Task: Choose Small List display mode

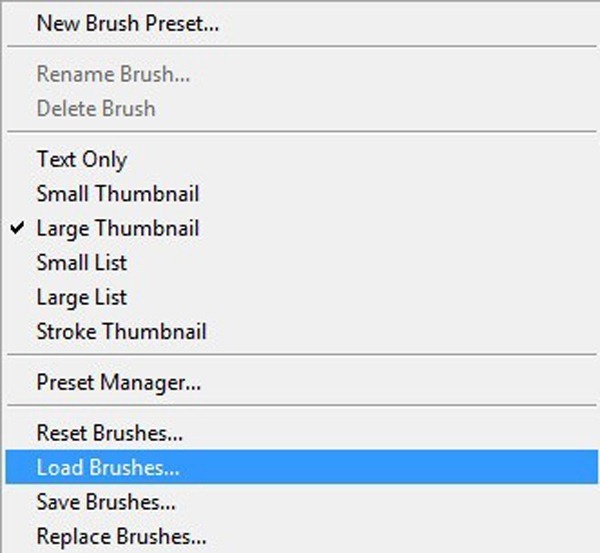Action: coord(82,263)
